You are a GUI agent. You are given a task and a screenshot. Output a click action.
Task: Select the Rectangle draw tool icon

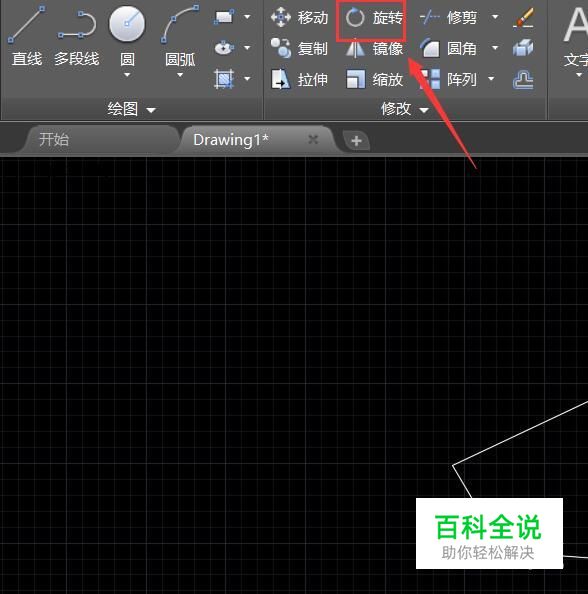point(224,17)
